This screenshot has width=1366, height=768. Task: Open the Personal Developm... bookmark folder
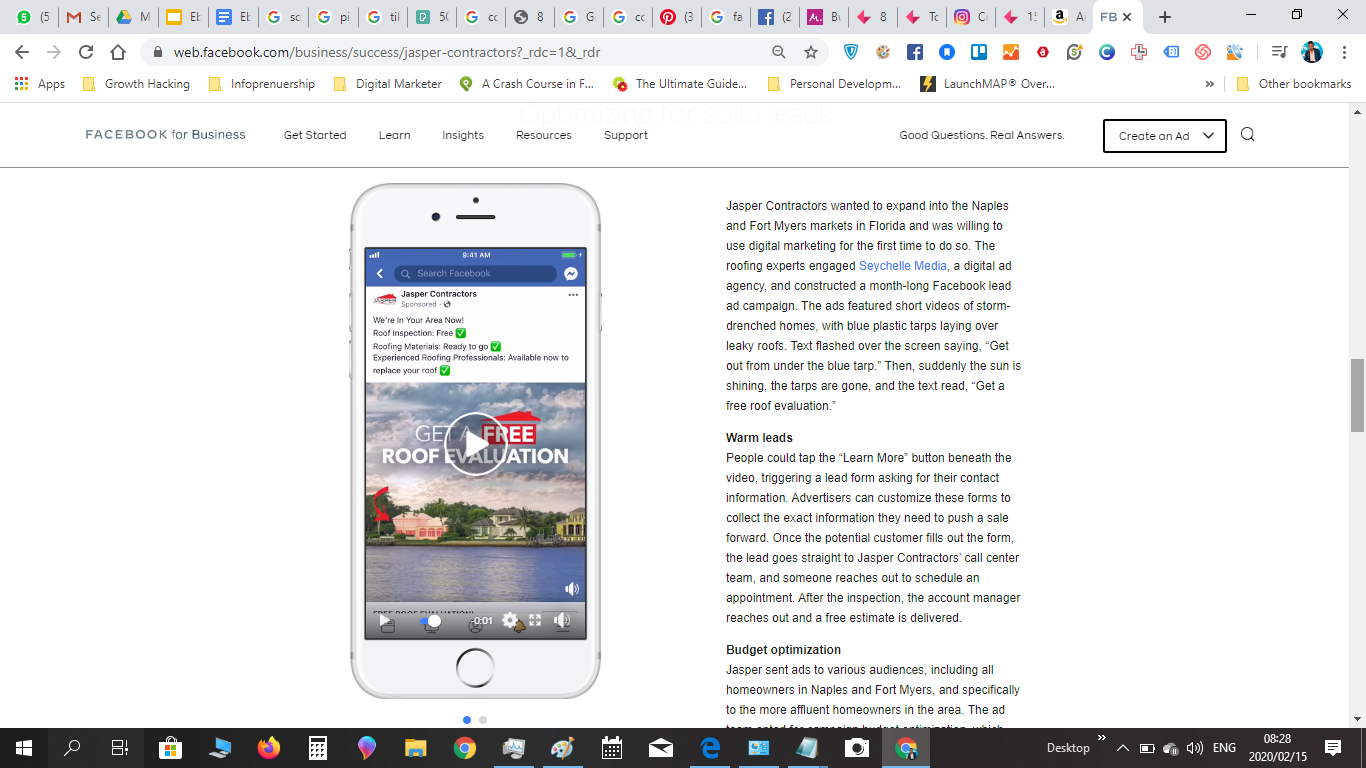click(834, 84)
